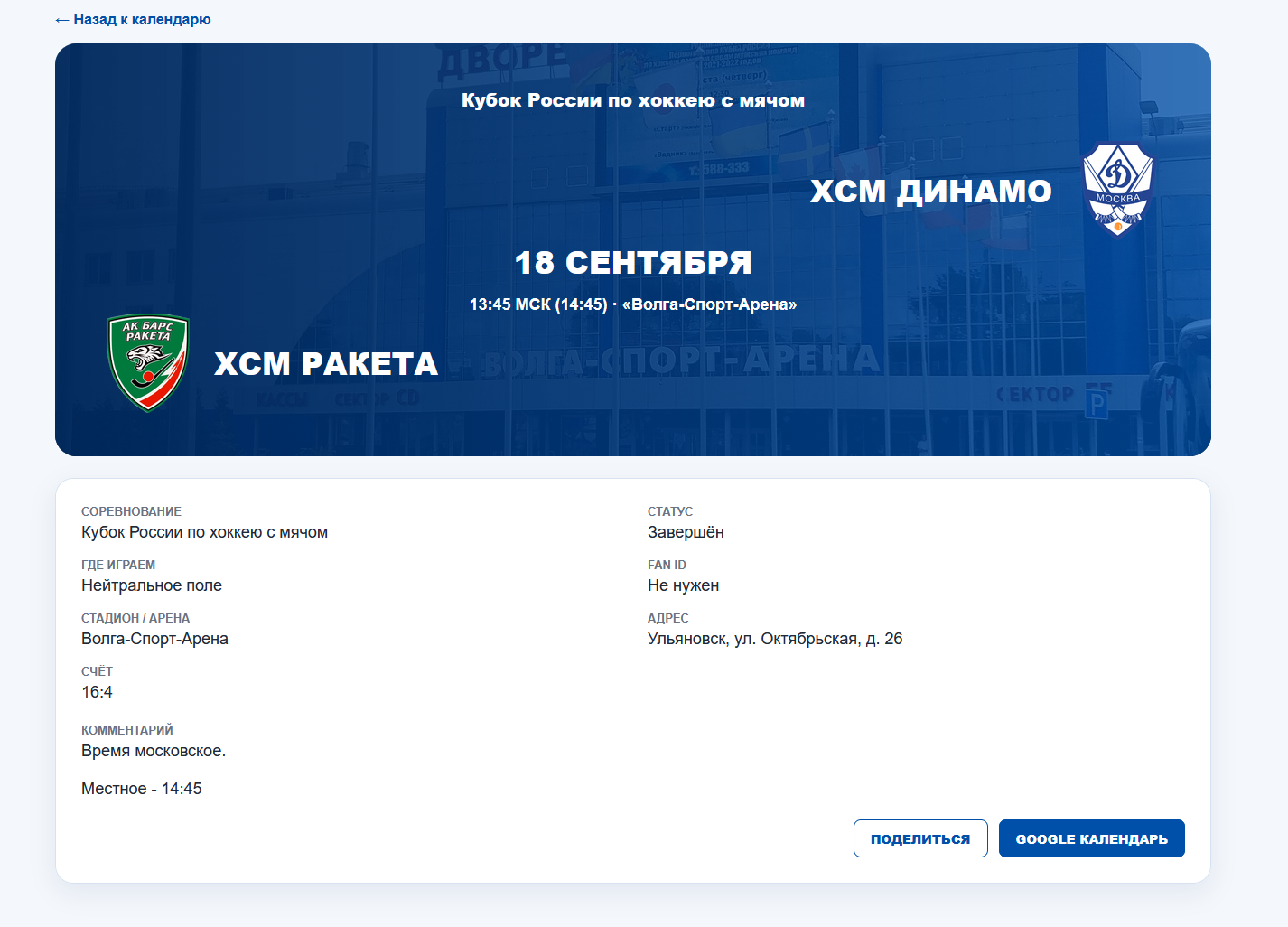Click the 'СТАТУС' field label
This screenshot has height=927, width=1288.
[x=670, y=511]
